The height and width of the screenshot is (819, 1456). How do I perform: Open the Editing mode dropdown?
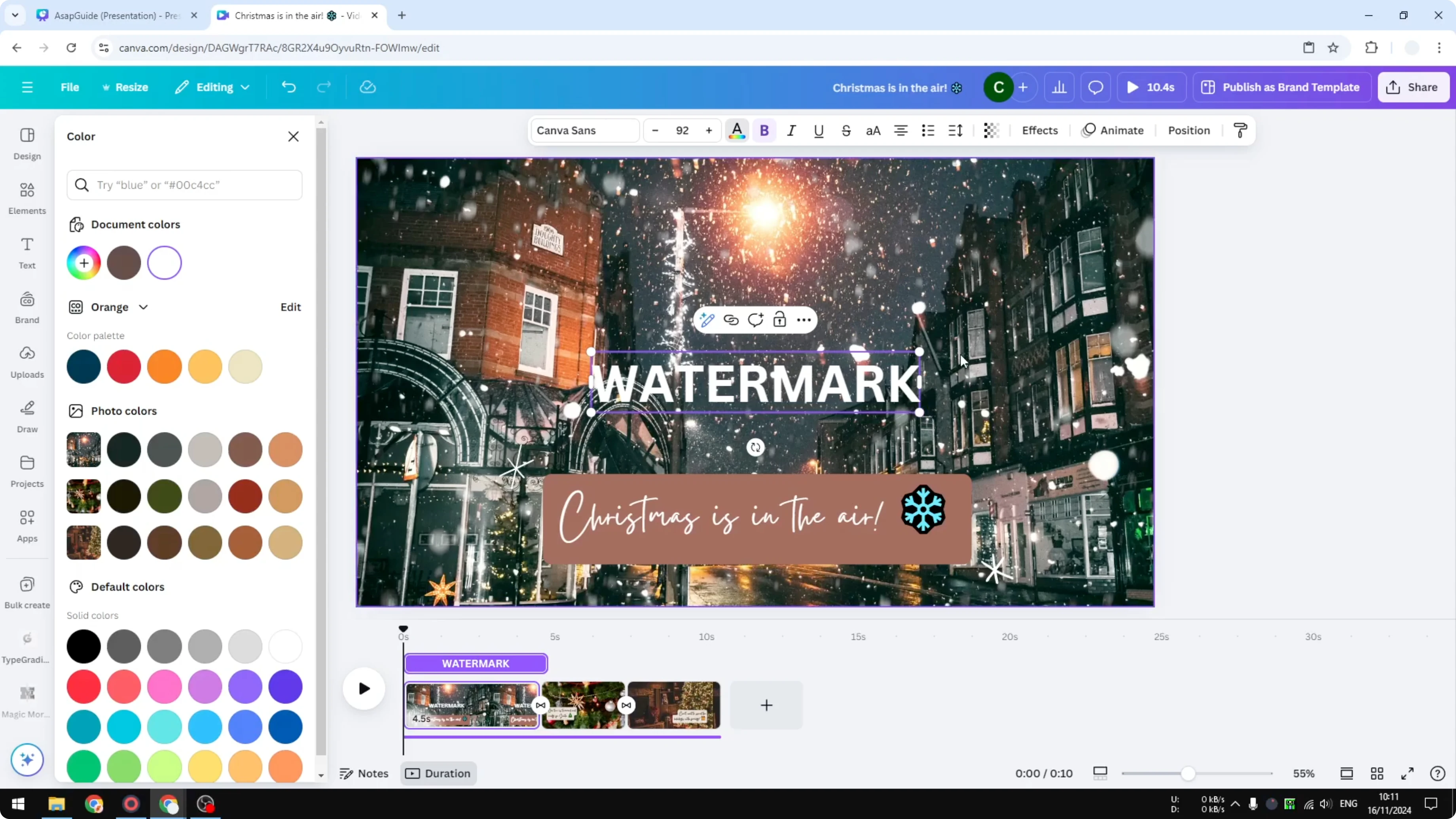212,87
